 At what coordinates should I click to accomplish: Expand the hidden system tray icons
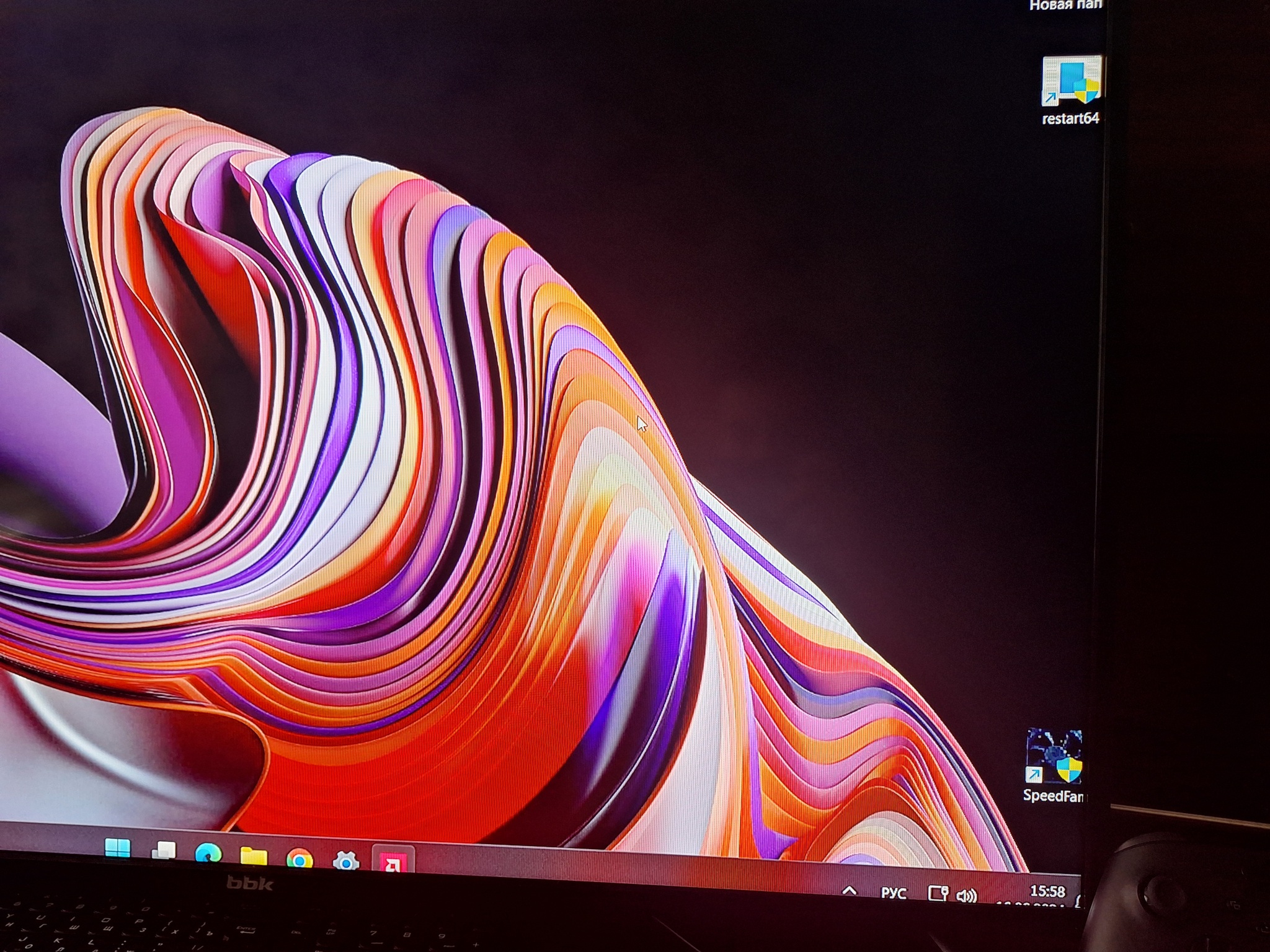(850, 891)
